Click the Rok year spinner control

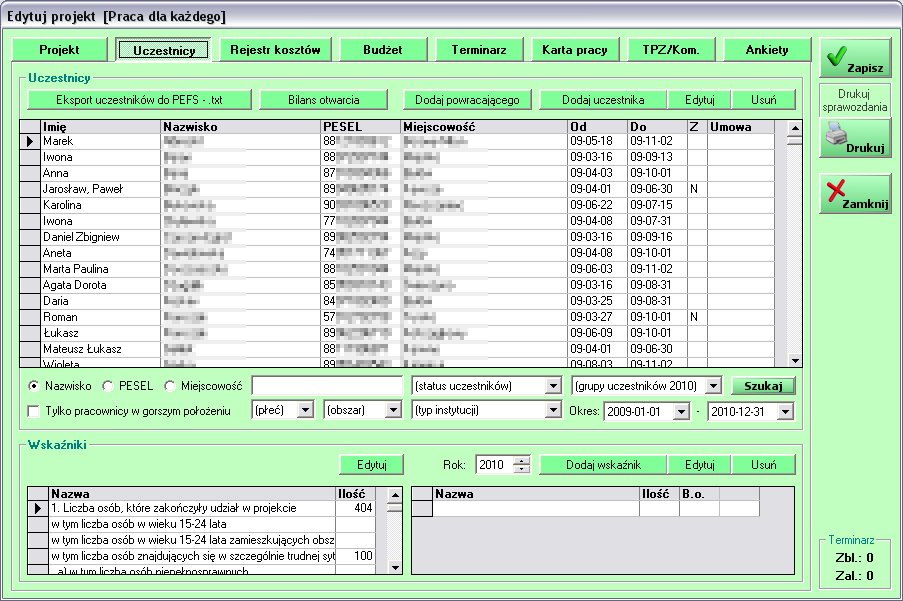521,465
